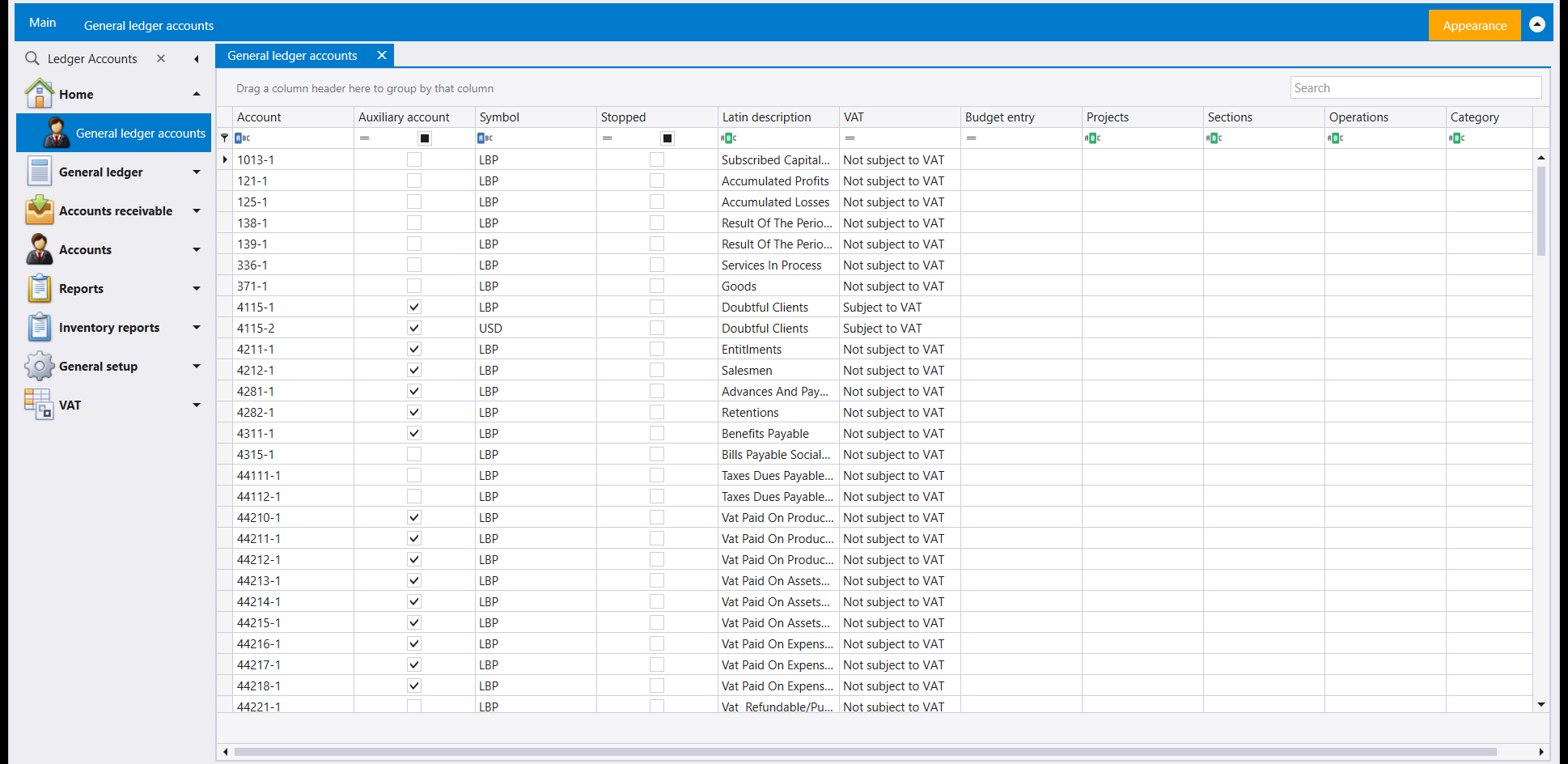The width and height of the screenshot is (1568, 764).
Task: Click the Accounts businessman icon
Action: click(40, 249)
